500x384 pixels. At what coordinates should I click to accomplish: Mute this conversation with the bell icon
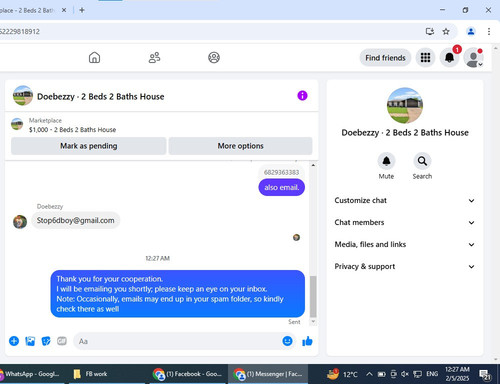pyautogui.click(x=386, y=161)
